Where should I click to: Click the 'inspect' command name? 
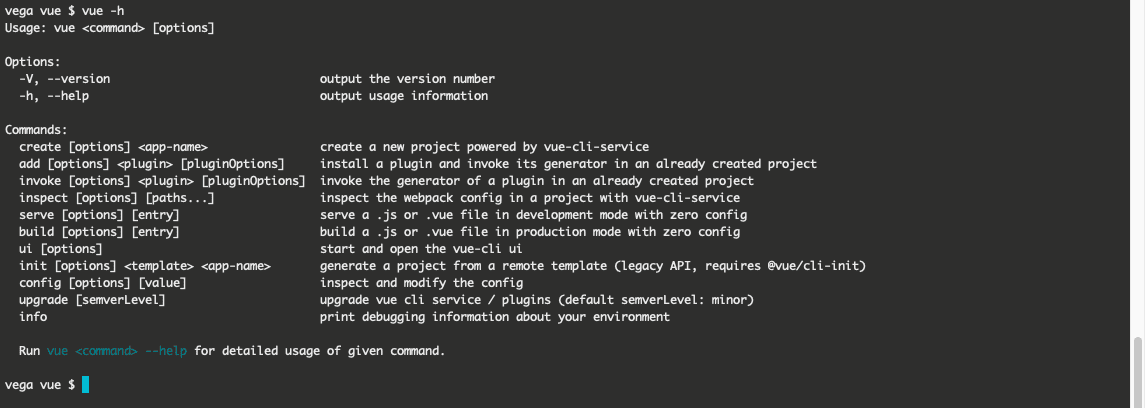pyautogui.click(x=44, y=198)
